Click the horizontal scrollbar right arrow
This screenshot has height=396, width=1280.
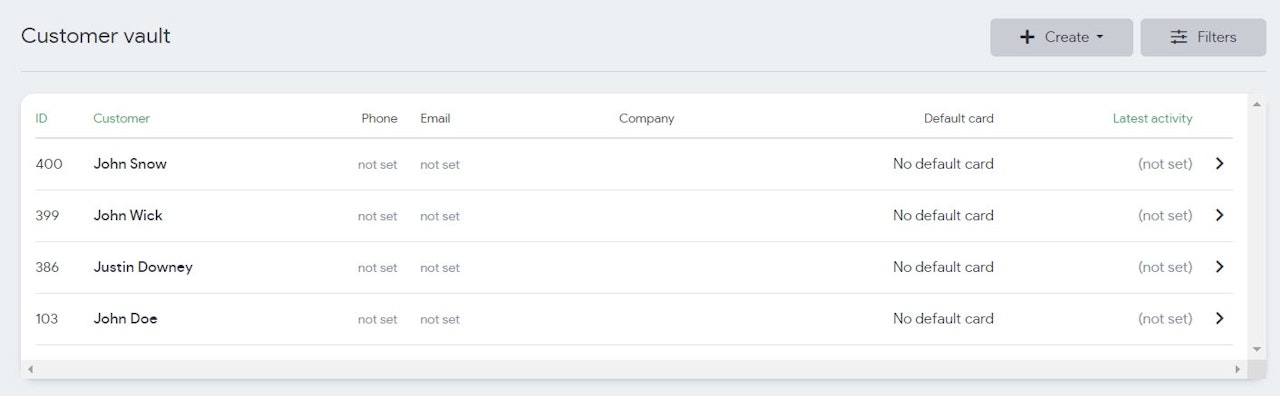[1237, 369]
